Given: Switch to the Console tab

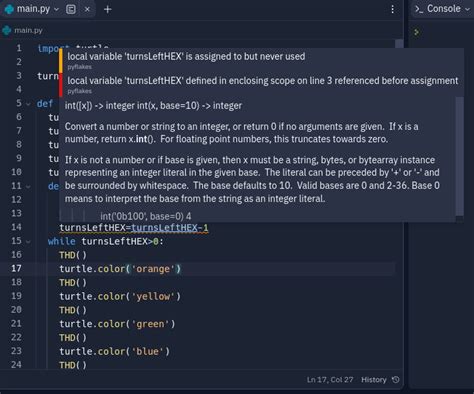Looking at the screenshot, I should (x=443, y=9).
